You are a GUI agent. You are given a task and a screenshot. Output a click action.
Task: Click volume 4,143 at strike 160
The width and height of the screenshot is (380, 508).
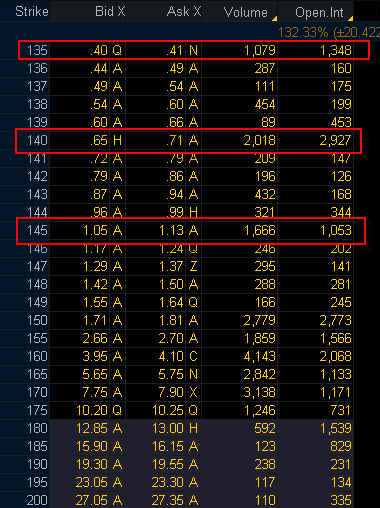[x=259, y=356]
